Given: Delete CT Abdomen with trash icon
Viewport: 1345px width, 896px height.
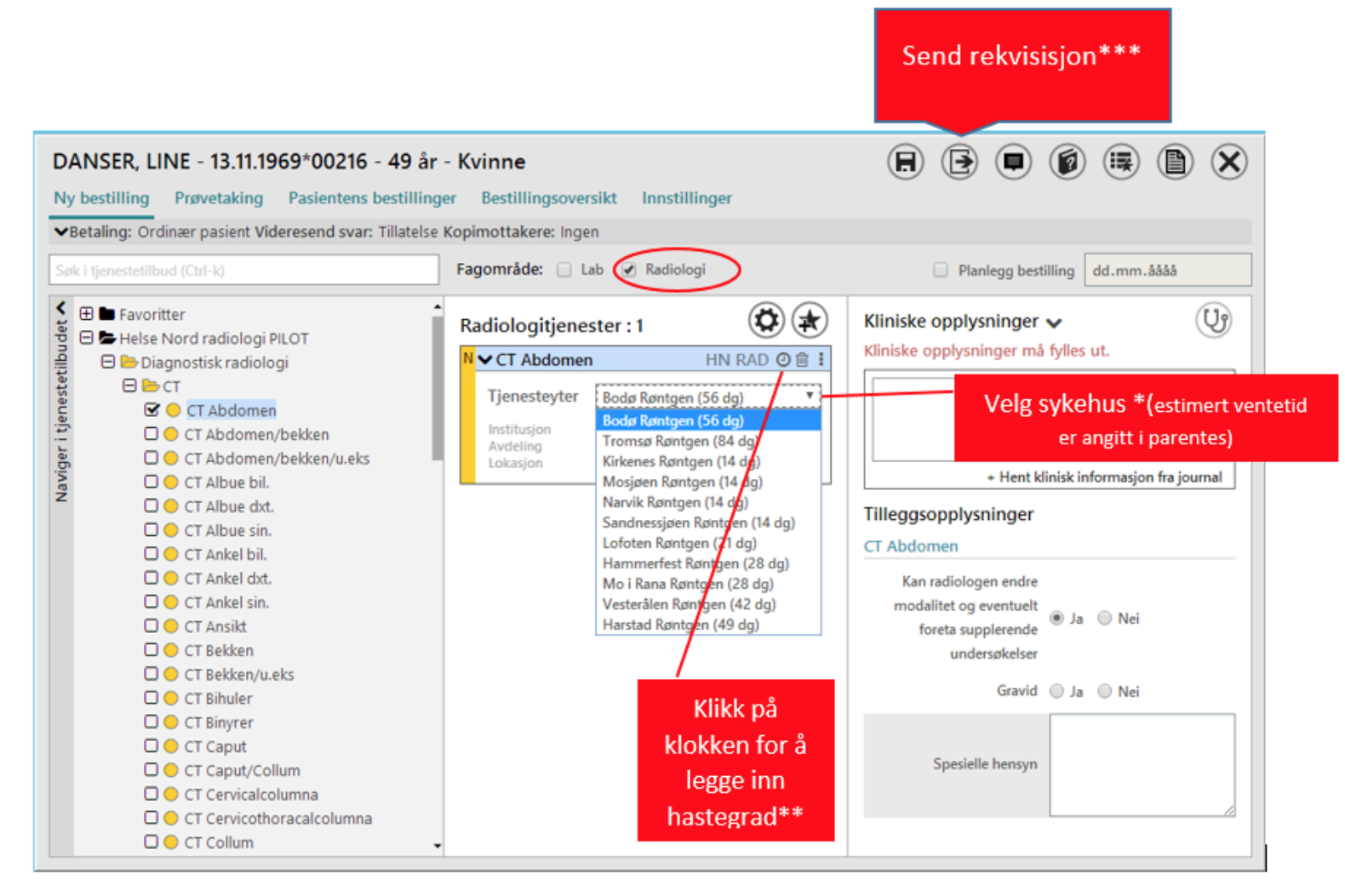Looking at the screenshot, I should click(x=802, y=360).
